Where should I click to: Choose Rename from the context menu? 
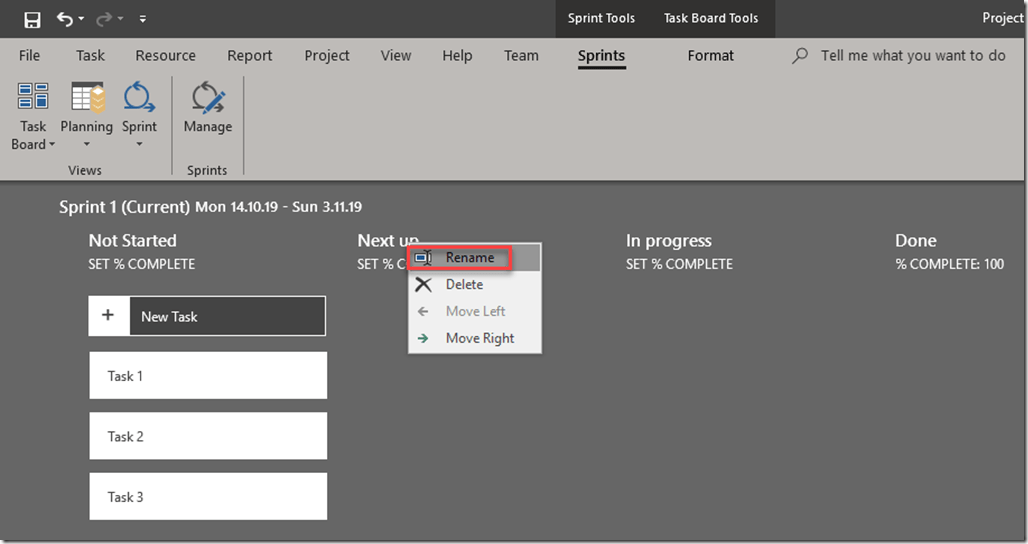coord(469,258)
